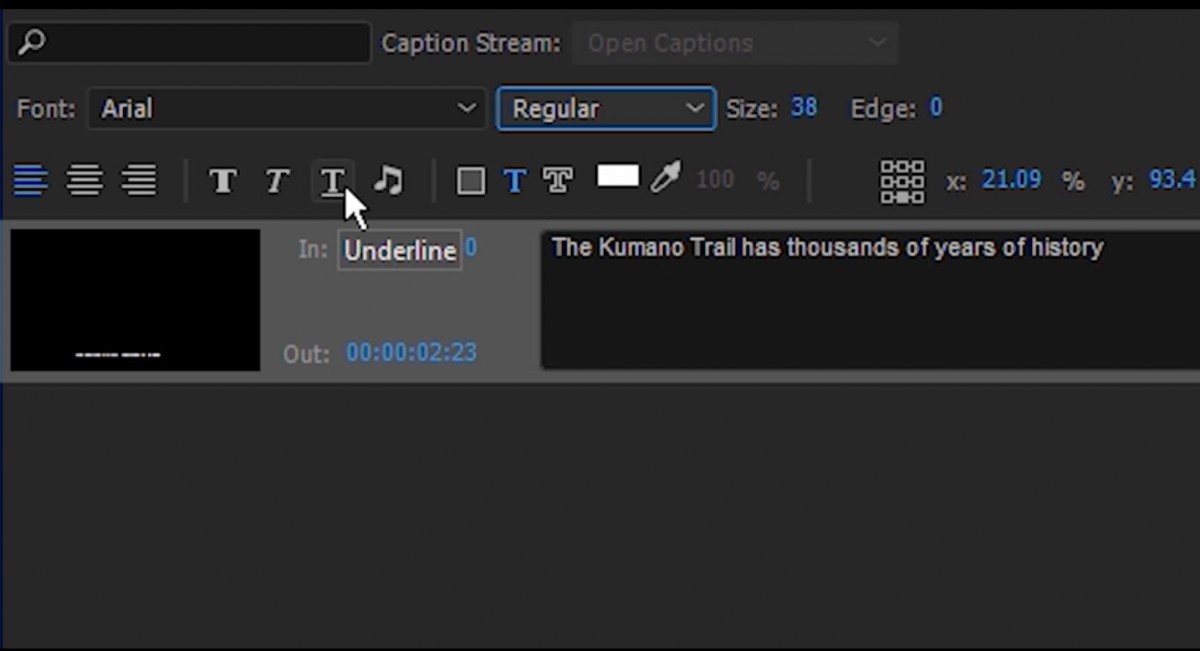Apply italic formatting to the caption
Screen dimensions: 1200x651
pyautogui.click(x=277, y=181)
